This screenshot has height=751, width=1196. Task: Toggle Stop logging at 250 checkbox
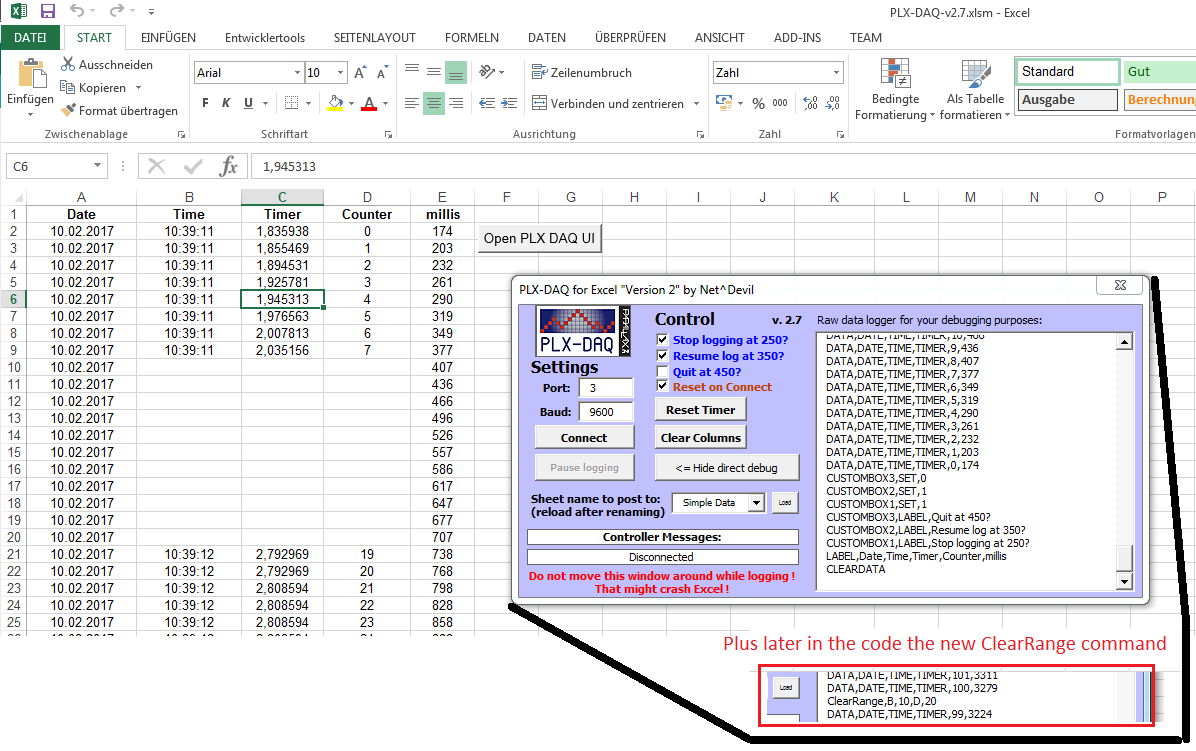(x=662, y=339)
